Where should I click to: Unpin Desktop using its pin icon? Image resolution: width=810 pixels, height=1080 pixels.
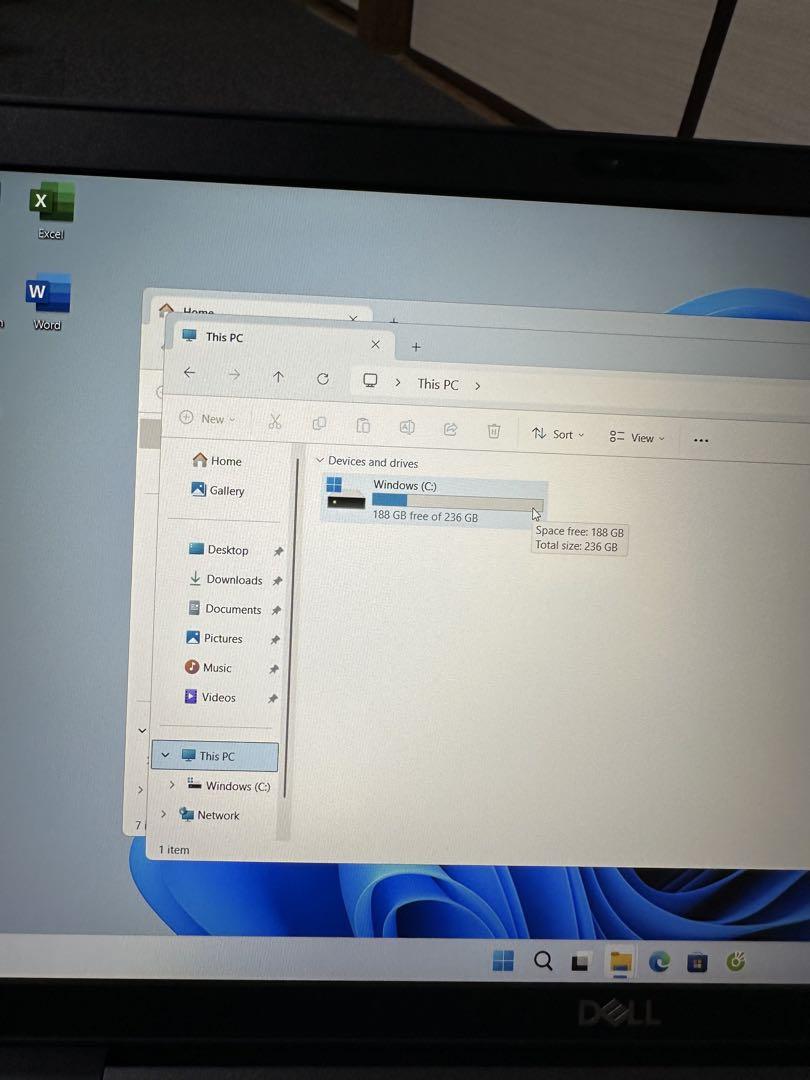[278, 551]
